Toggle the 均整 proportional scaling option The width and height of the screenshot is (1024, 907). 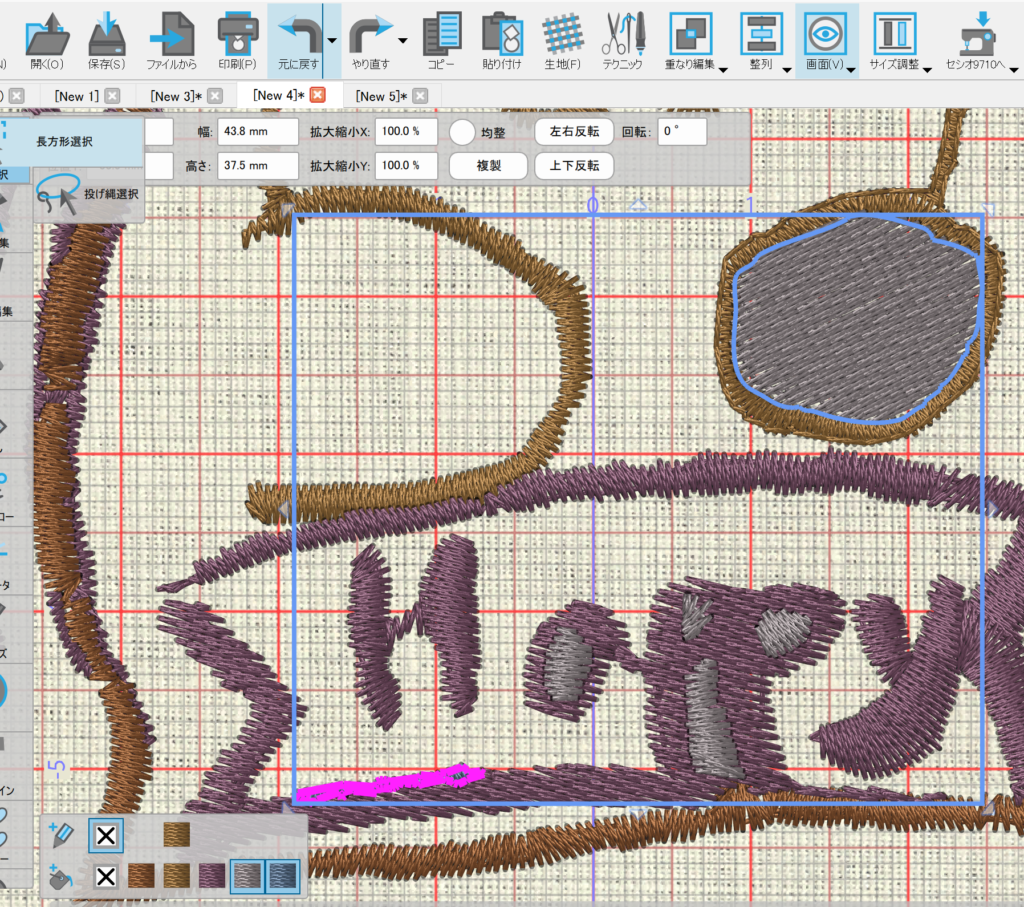462,132
